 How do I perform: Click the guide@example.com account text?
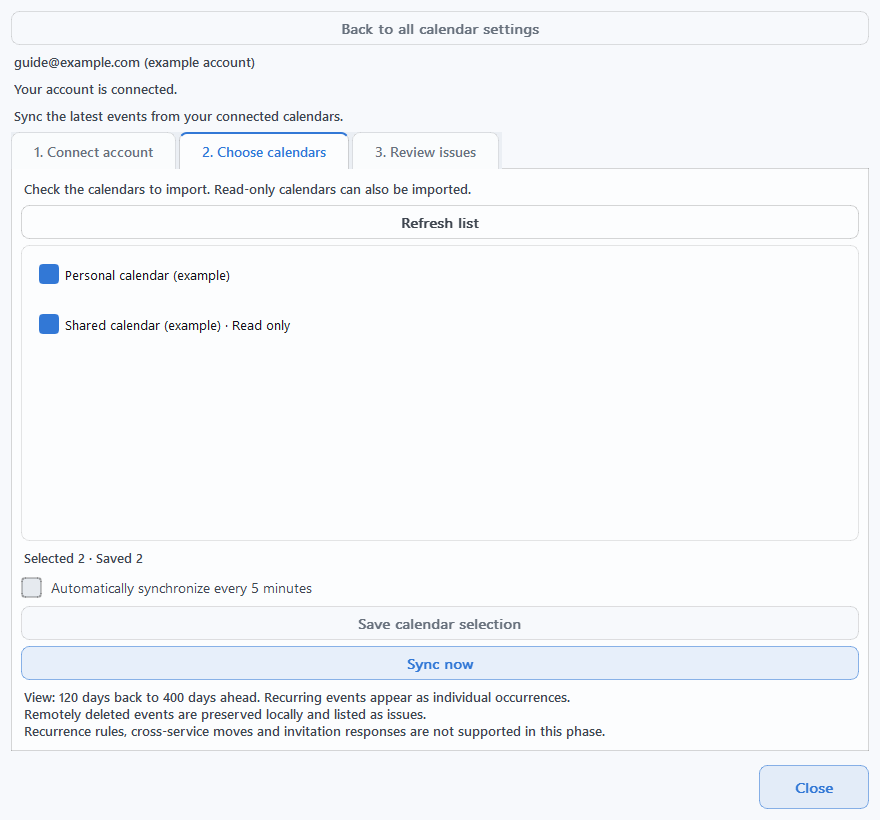(135, 62)
